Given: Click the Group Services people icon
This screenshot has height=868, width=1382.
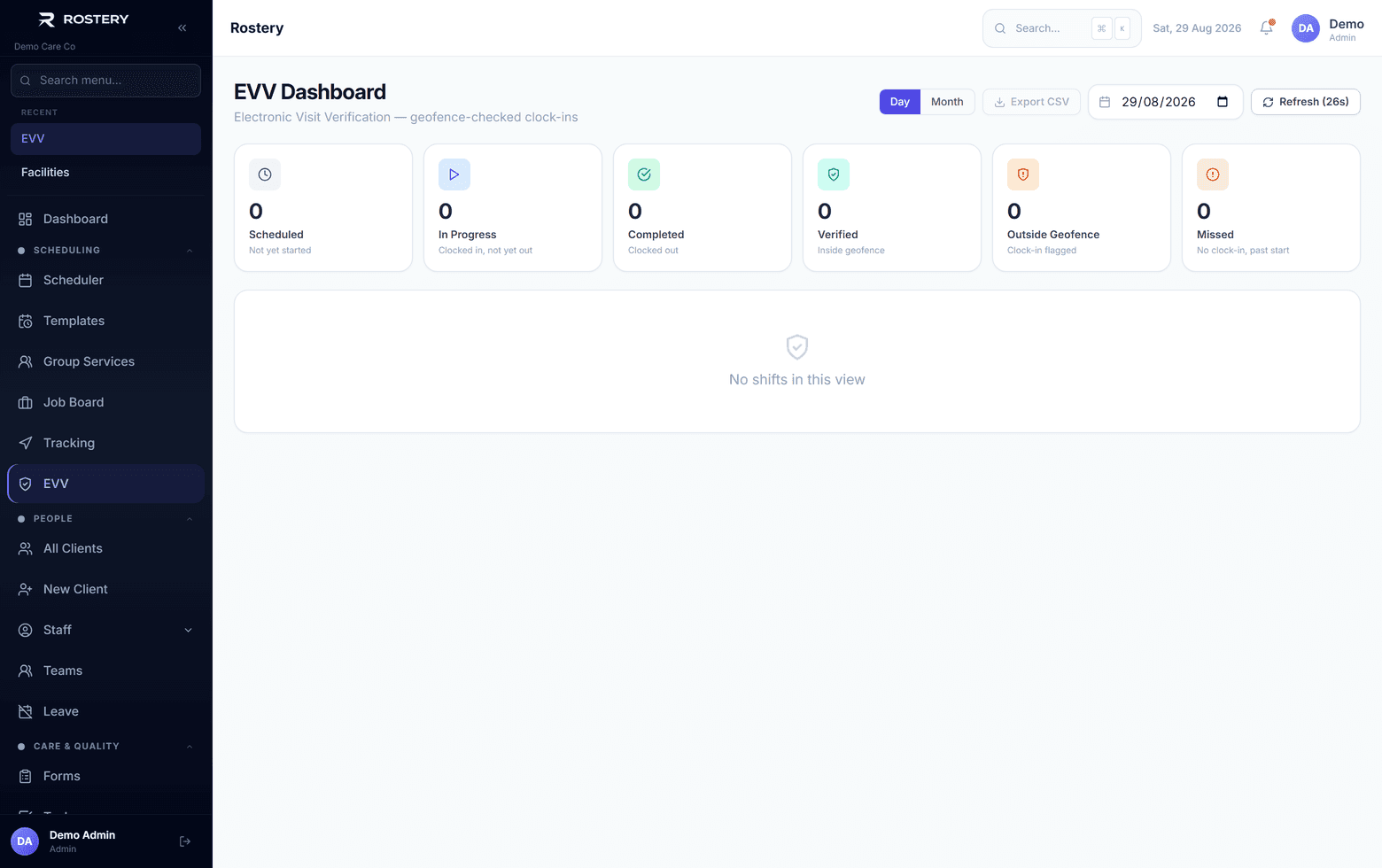Looking at the screenshot, I should pos(26,361).
